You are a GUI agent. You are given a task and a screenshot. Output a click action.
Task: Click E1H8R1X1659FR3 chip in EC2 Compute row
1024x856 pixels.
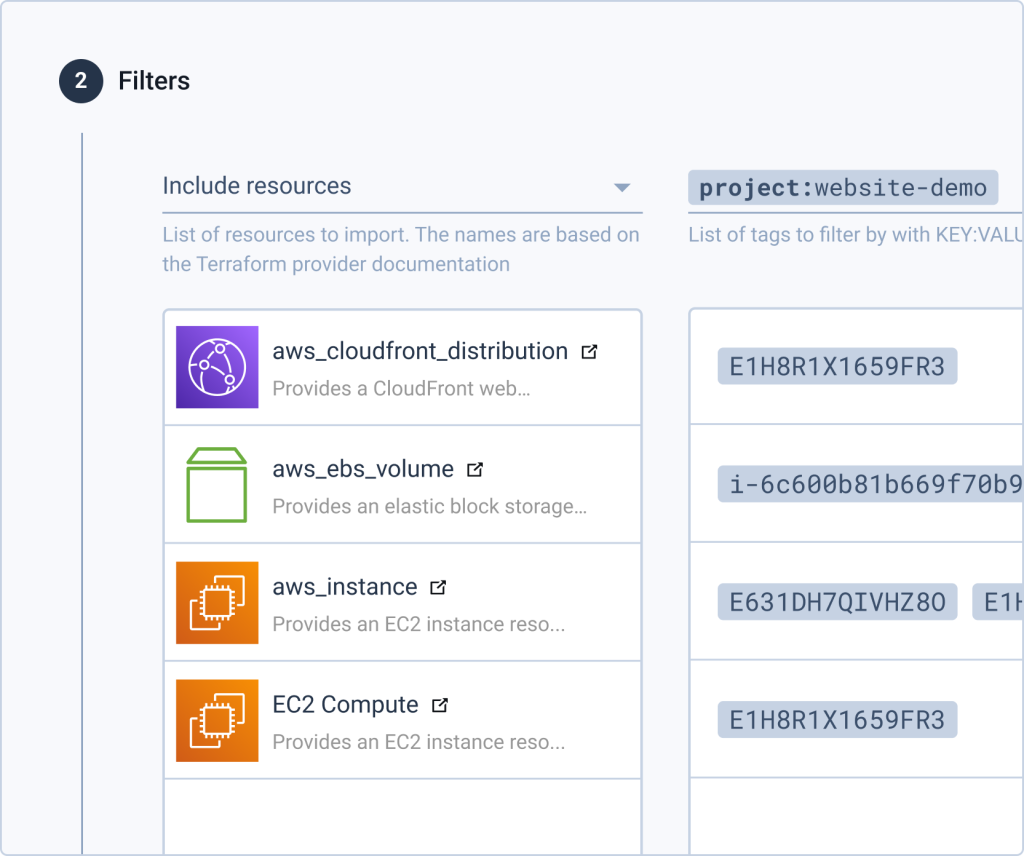coord(837,720)
